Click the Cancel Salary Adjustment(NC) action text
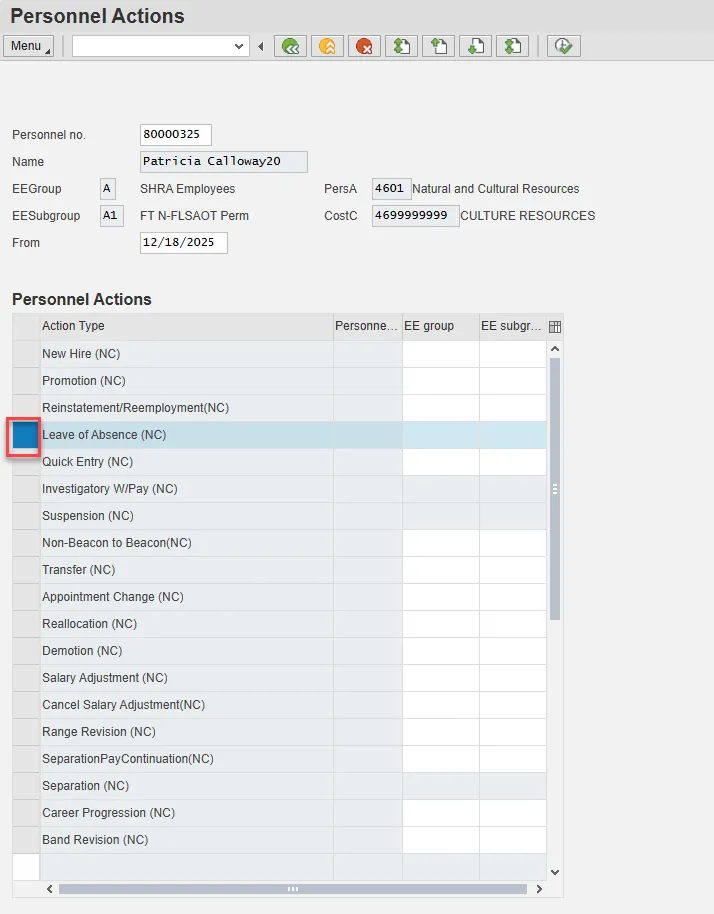Viewport: 714px width, 914px height. [x=124, y=705]
